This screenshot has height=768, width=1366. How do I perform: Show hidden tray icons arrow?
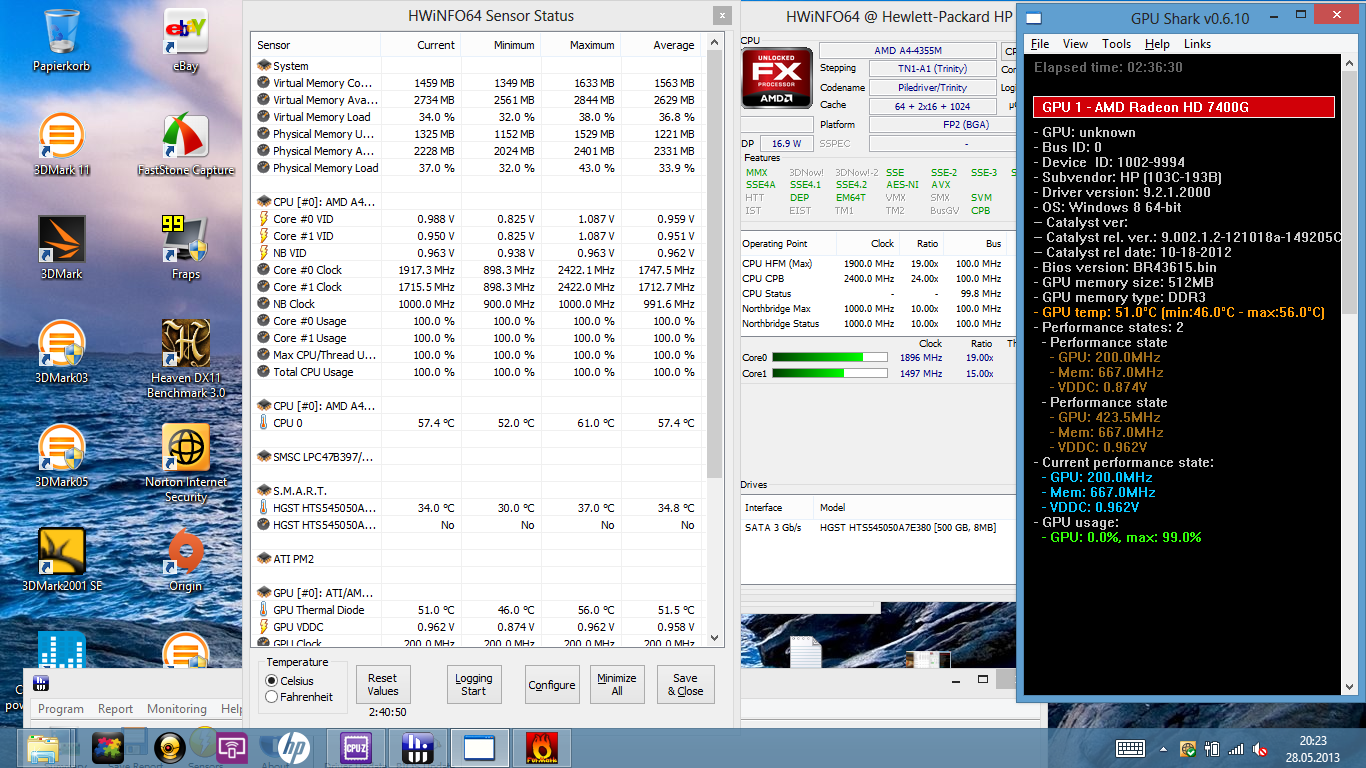[1163, 748]
